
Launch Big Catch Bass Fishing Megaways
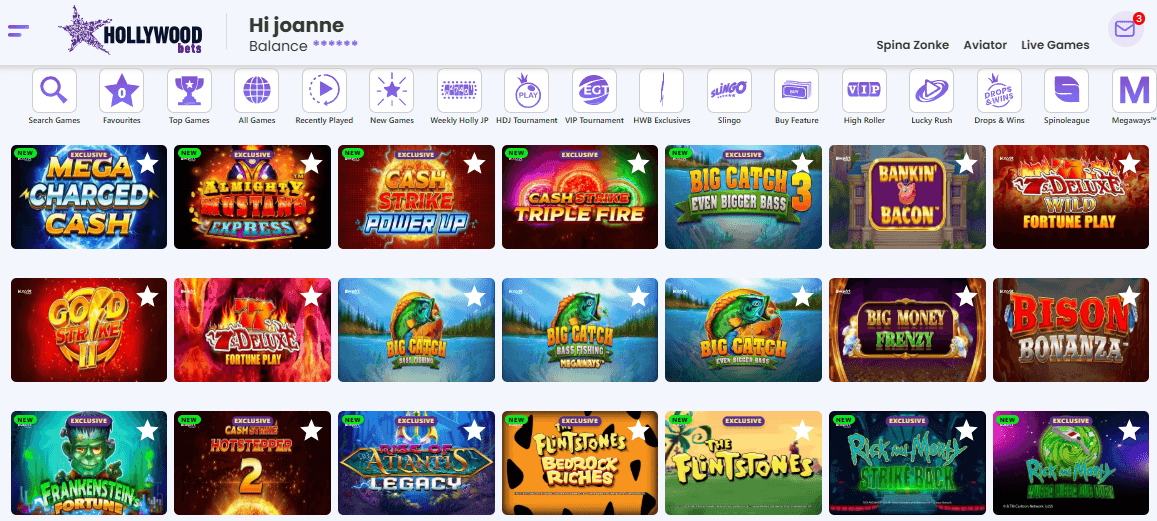pyautogui.click(x=580, y=330)
